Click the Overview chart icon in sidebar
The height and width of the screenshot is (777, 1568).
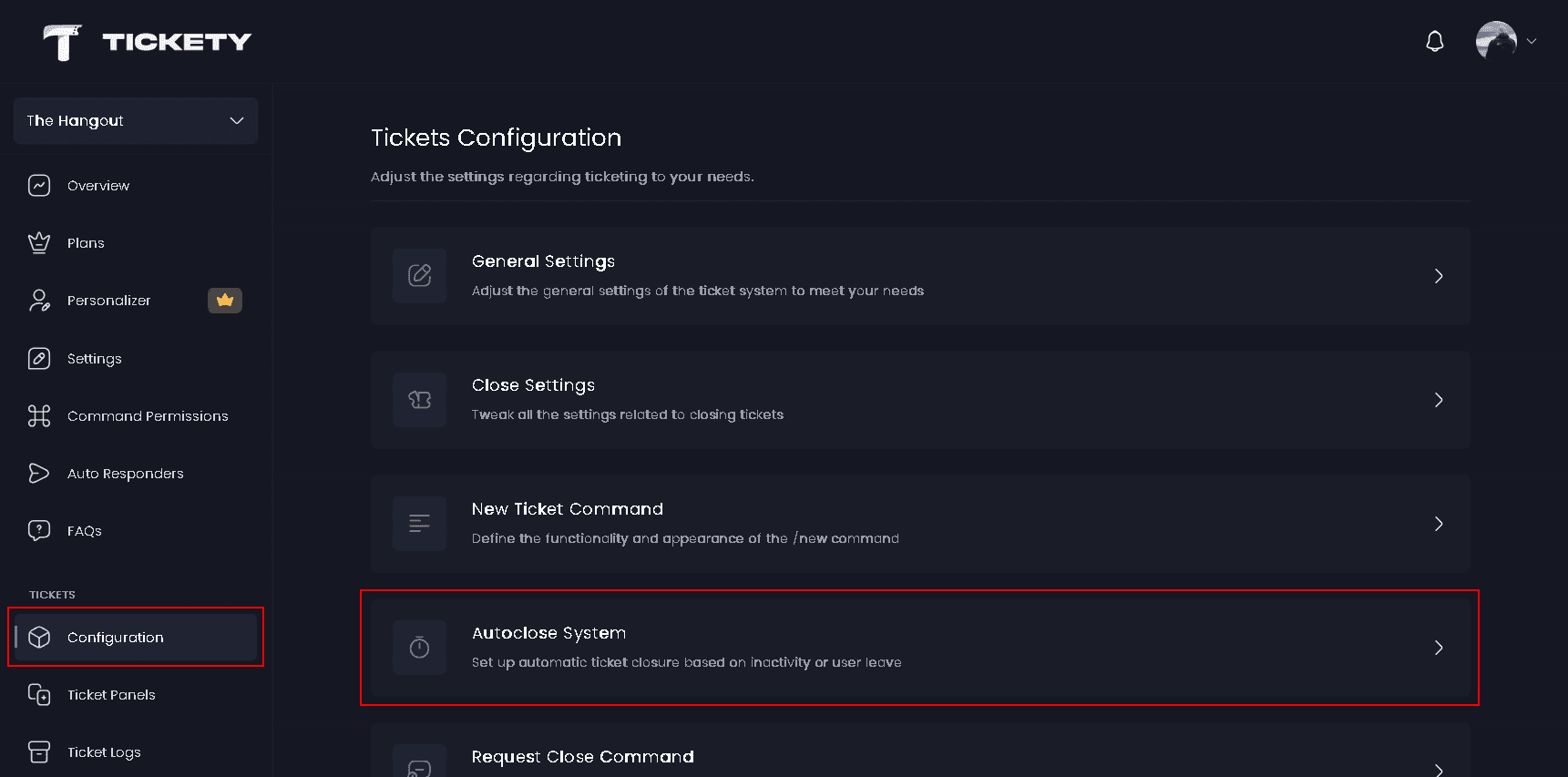(39, 186)
